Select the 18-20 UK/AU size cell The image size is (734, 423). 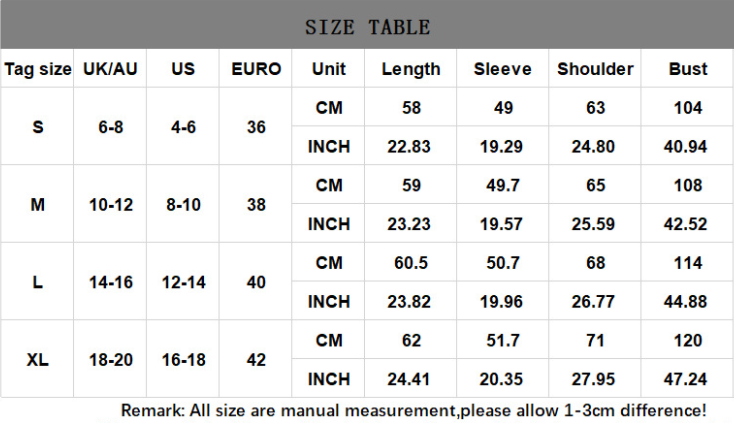111,360
